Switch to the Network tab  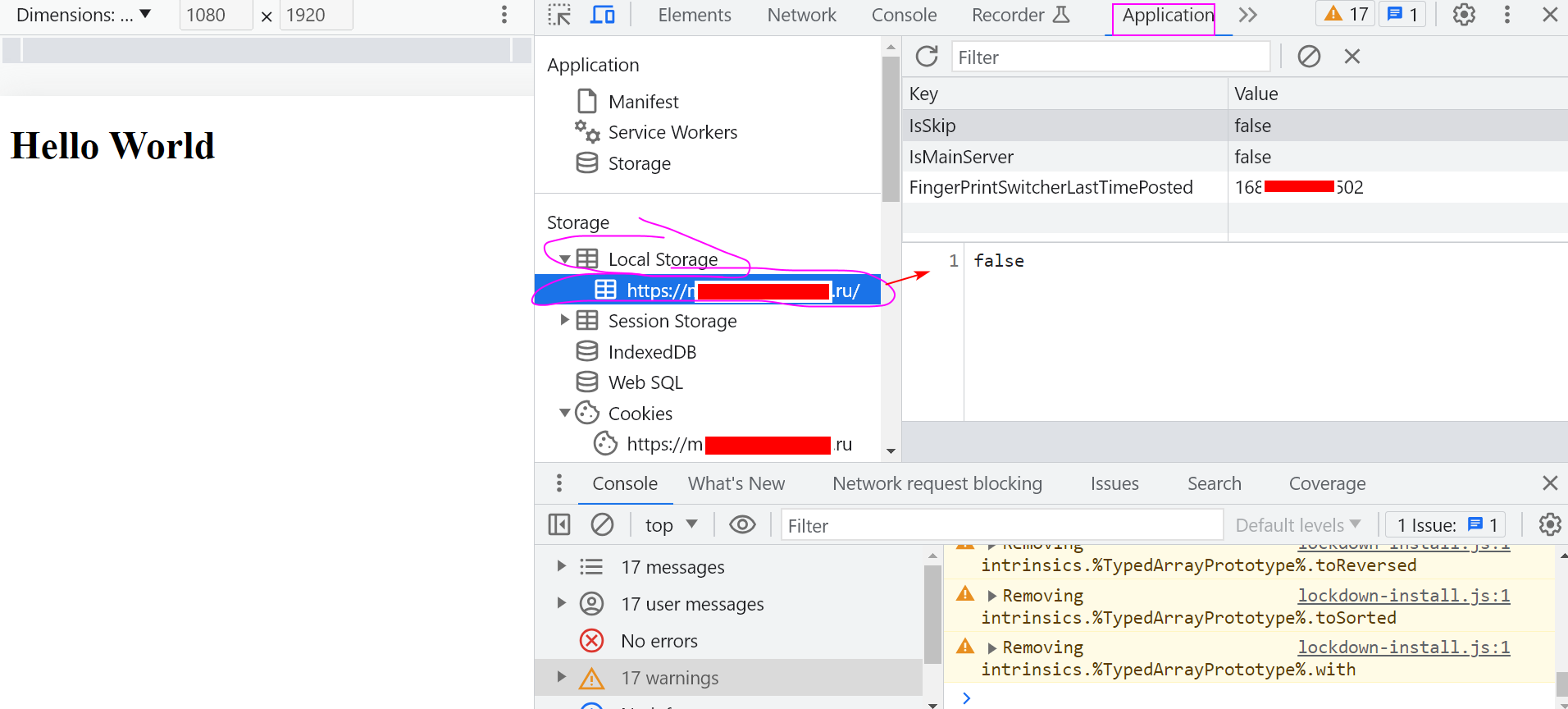tap(801, 15)
